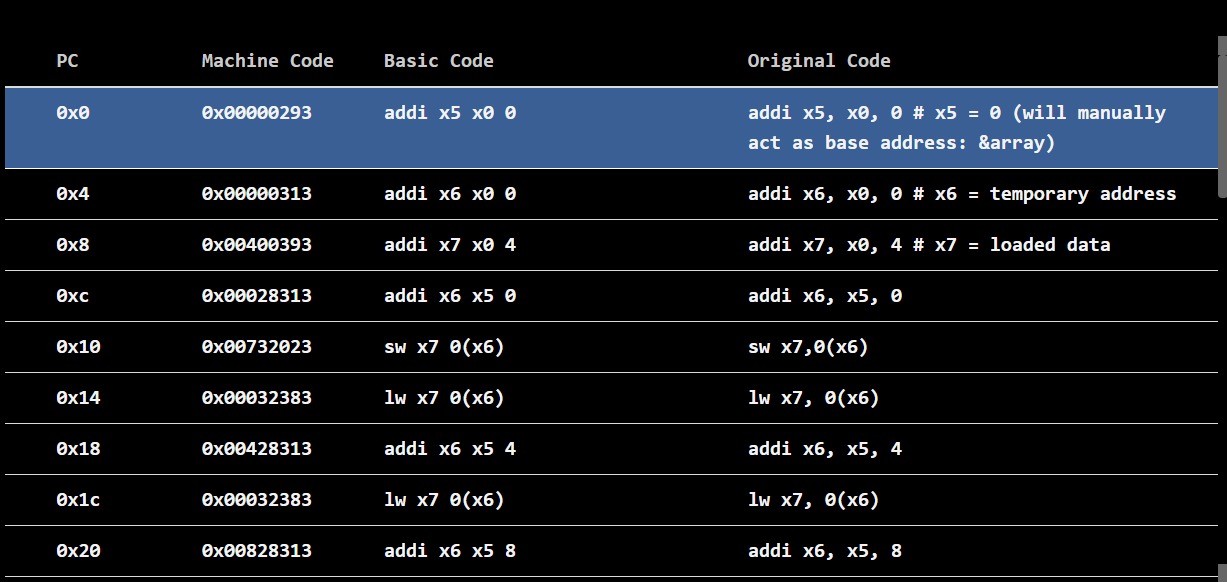
Task: Click machine code 0x00732023
Action: (256, 347)
